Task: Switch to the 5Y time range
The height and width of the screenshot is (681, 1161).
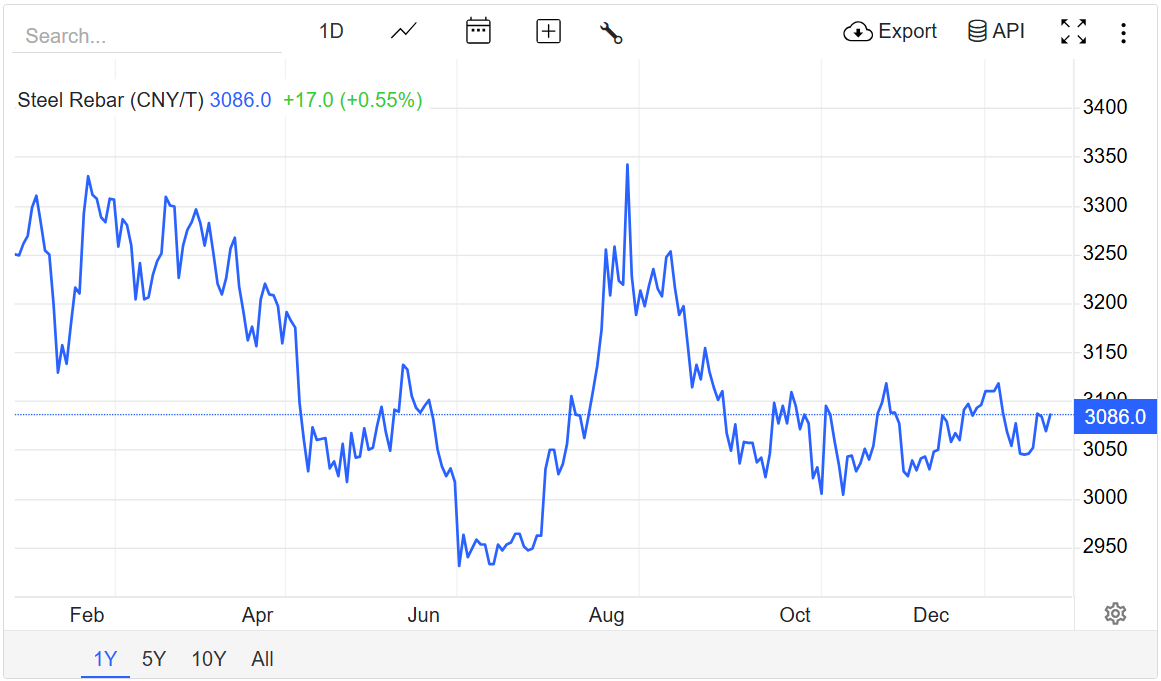Action: coord(154,659)
